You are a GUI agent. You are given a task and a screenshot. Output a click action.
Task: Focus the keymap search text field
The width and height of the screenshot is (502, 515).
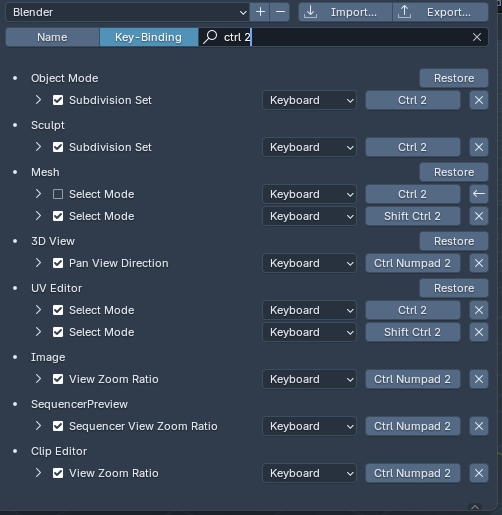pyautogui.click(x=343, y=37)
